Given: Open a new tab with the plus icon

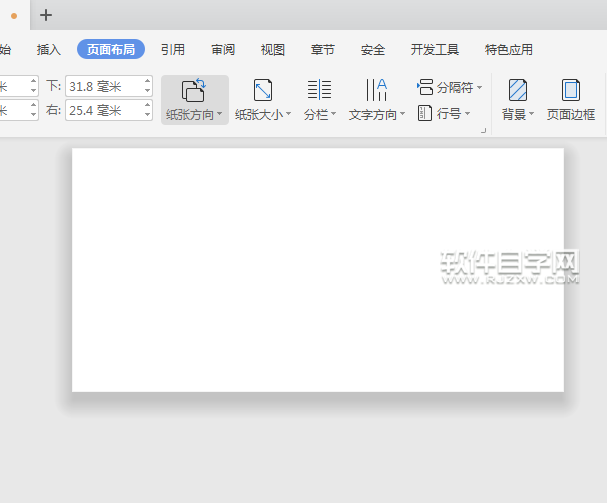Looking at the screenshot, I should click(x=46, y=15).
